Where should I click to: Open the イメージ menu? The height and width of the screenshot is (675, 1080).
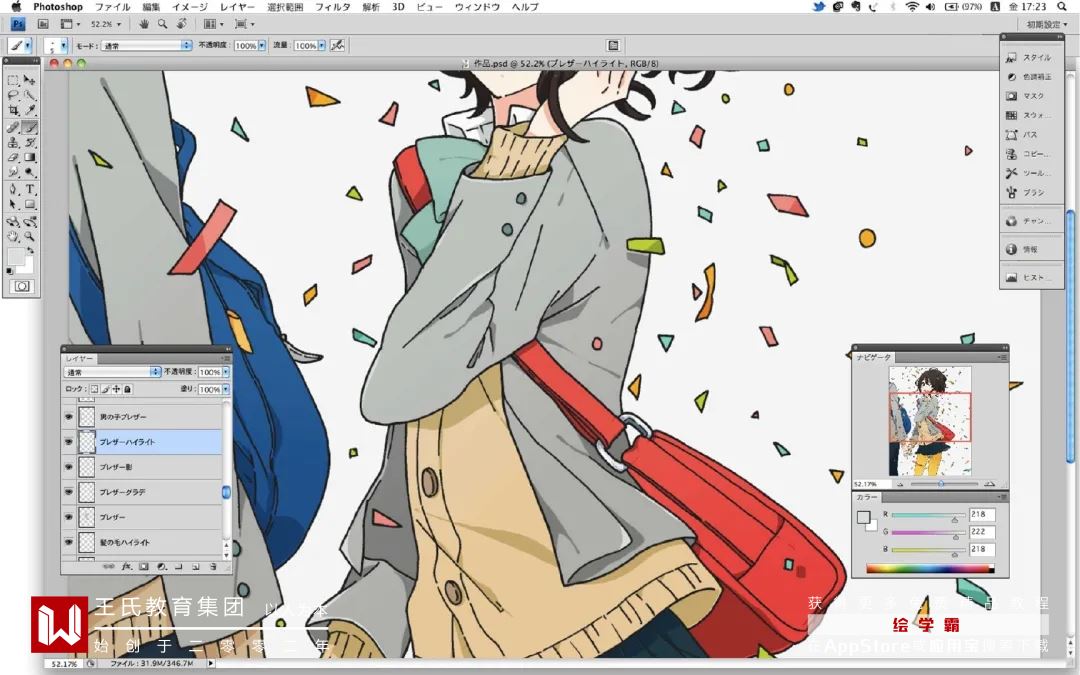pos(189,7)
